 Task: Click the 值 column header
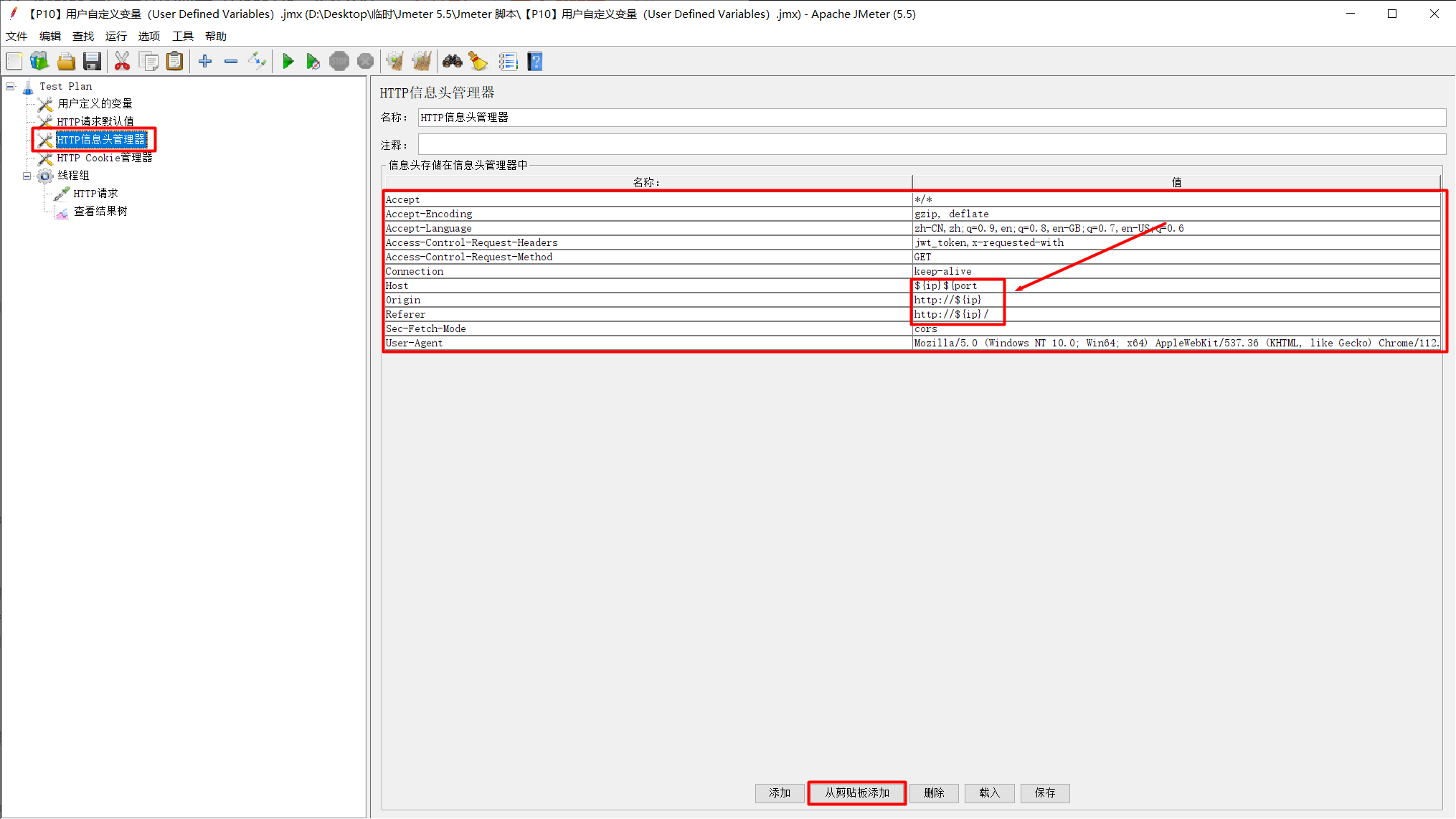tap(1176, 182)
